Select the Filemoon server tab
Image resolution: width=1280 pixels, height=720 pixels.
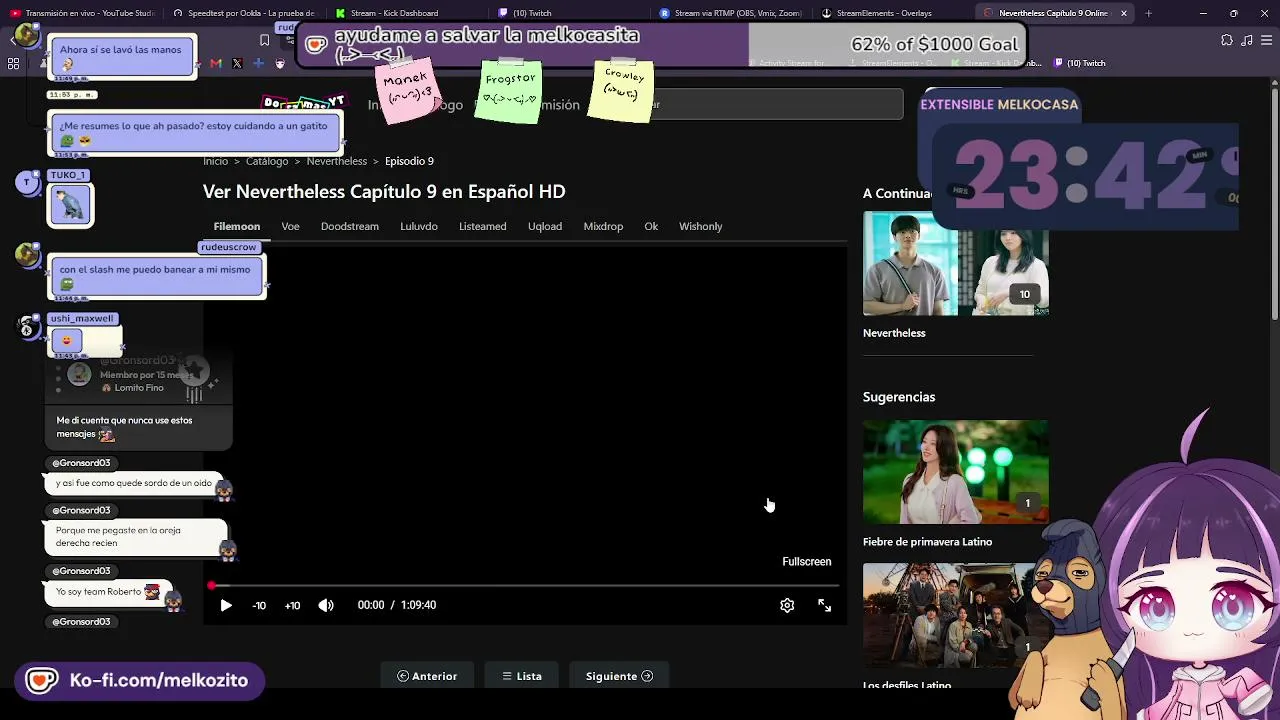tap(237, 226)
